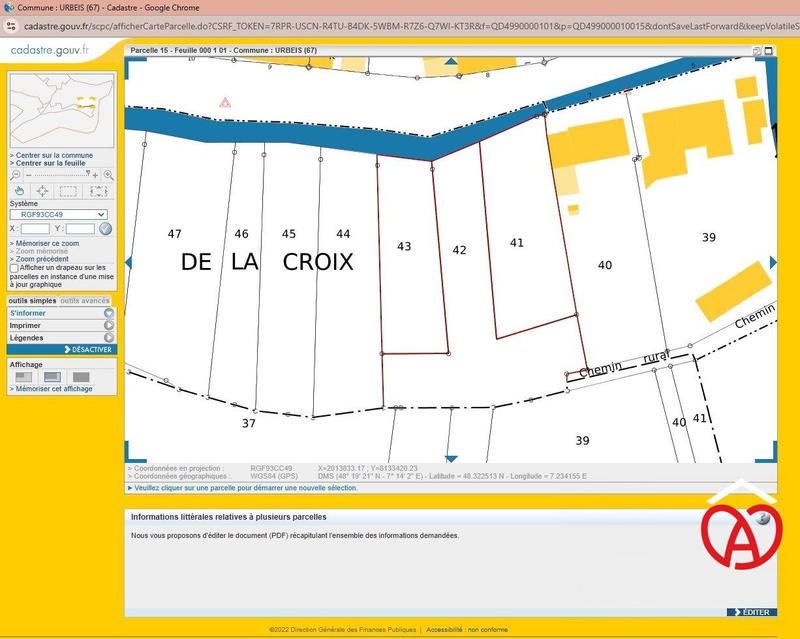This screenshot has width=800, height=639.
Task: Enable the flag display on parcels checkbox
Action: [13, 268]
